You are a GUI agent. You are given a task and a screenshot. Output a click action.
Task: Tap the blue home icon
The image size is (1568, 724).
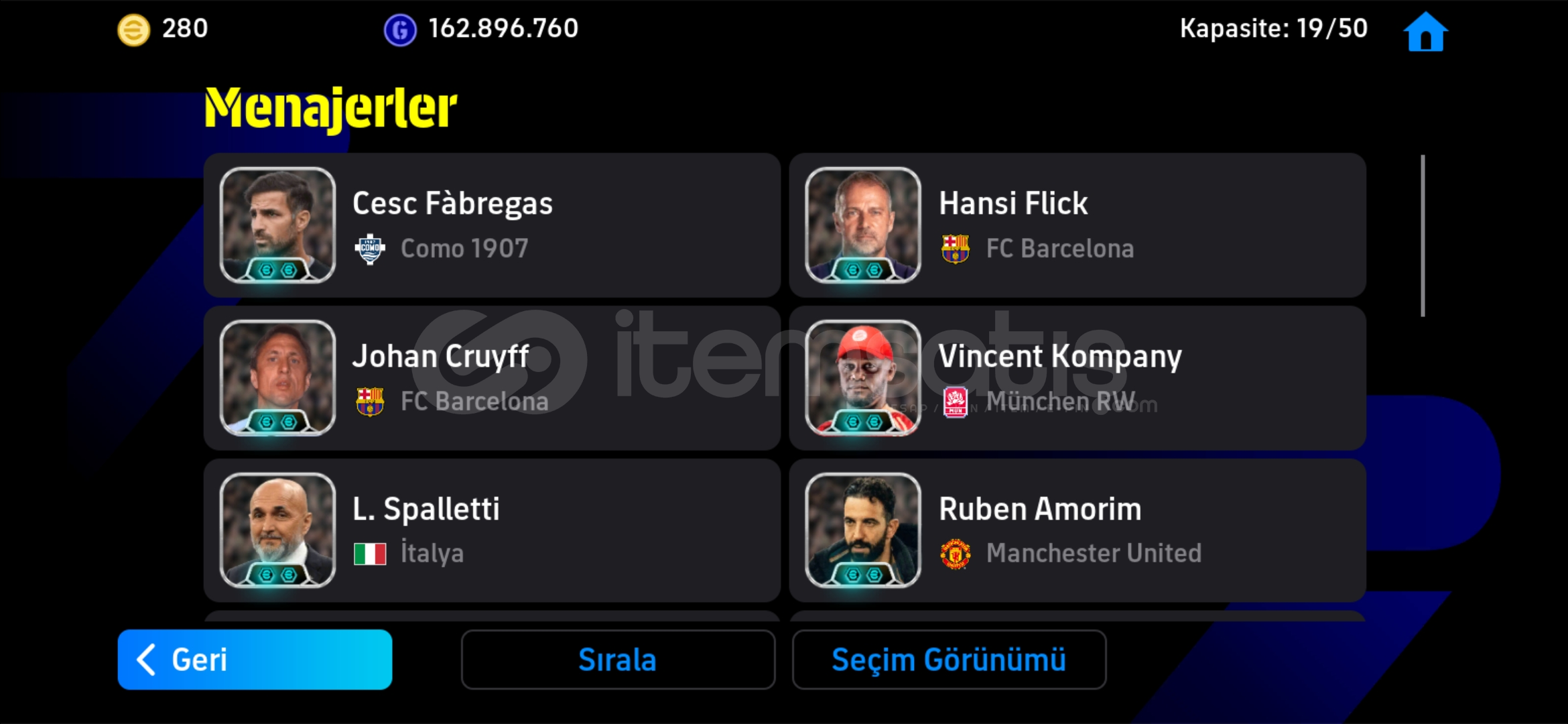tap(1426, 32)
